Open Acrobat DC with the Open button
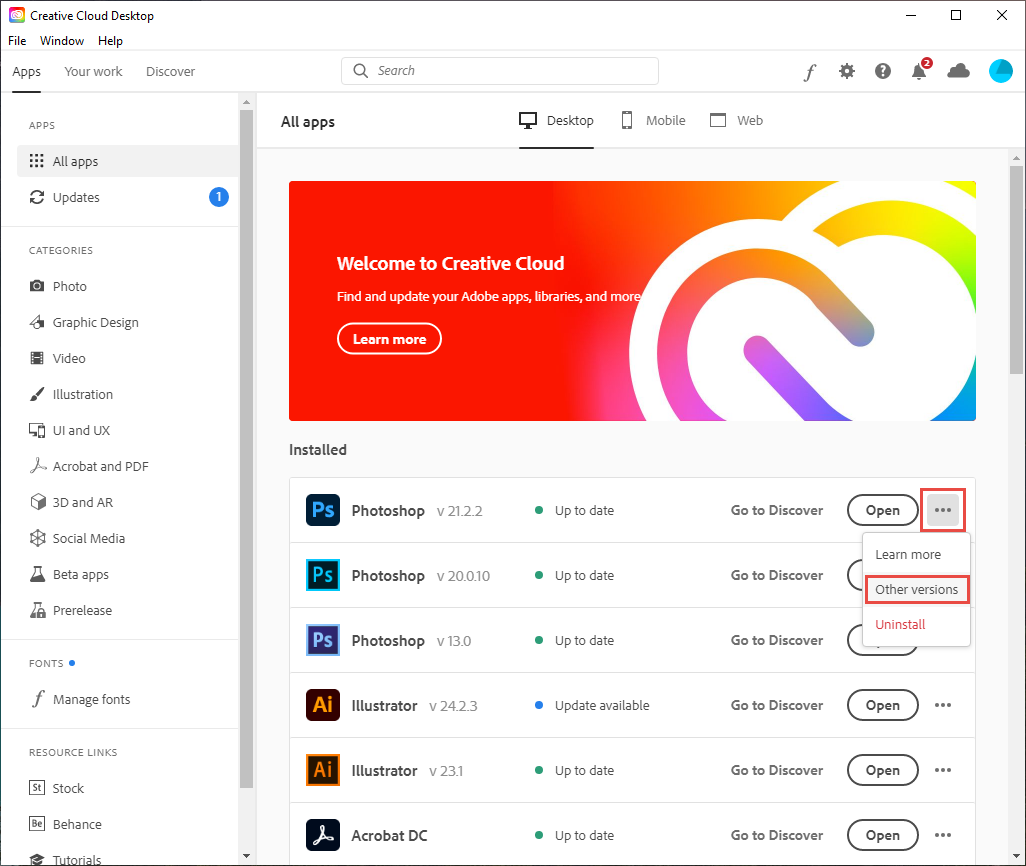Image resolution: width=1026 pixels, height=866 pixels. pyautogui.click(x=882, y=835)
